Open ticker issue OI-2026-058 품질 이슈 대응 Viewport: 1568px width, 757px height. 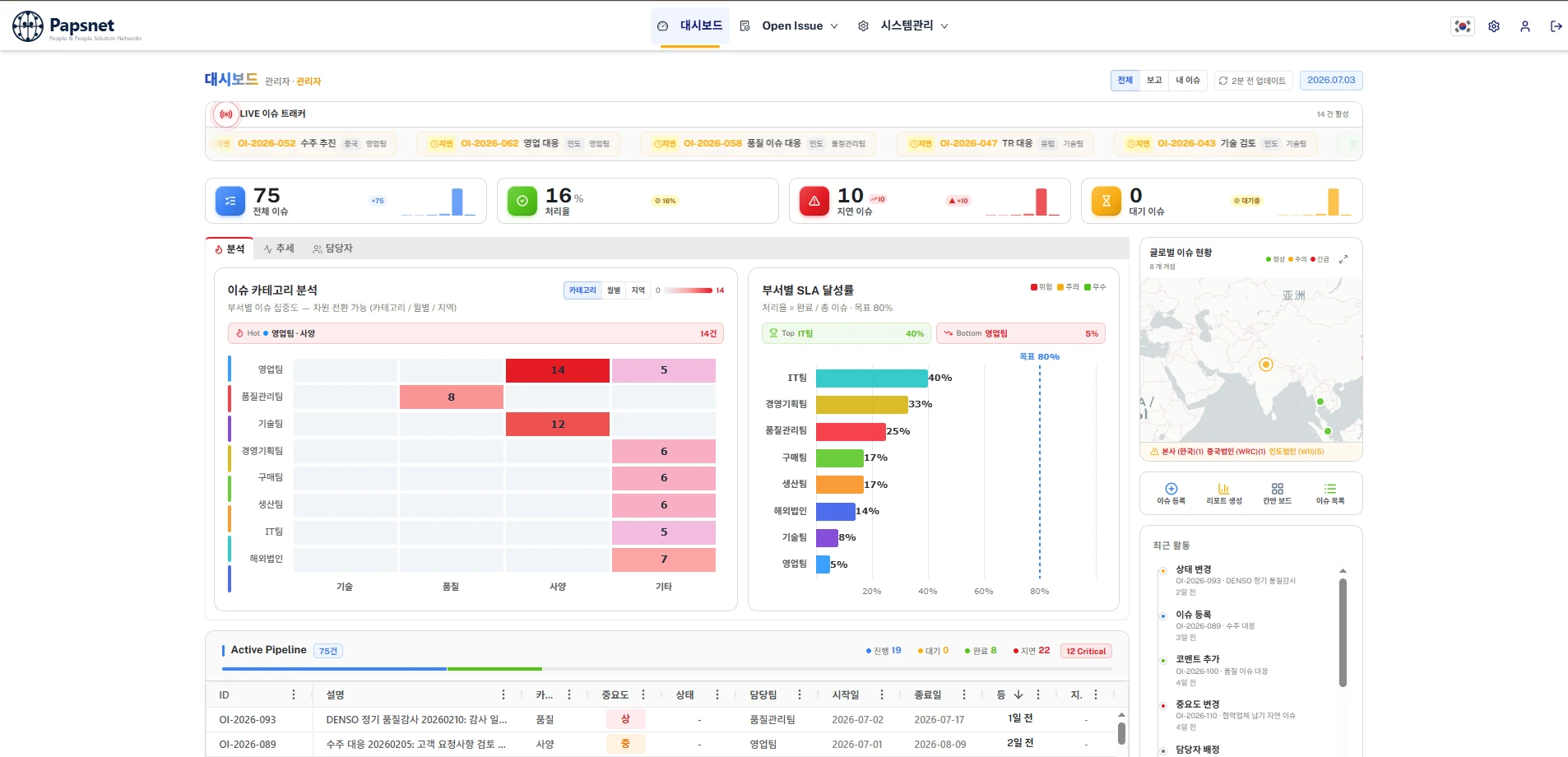[x=758, y=144]
